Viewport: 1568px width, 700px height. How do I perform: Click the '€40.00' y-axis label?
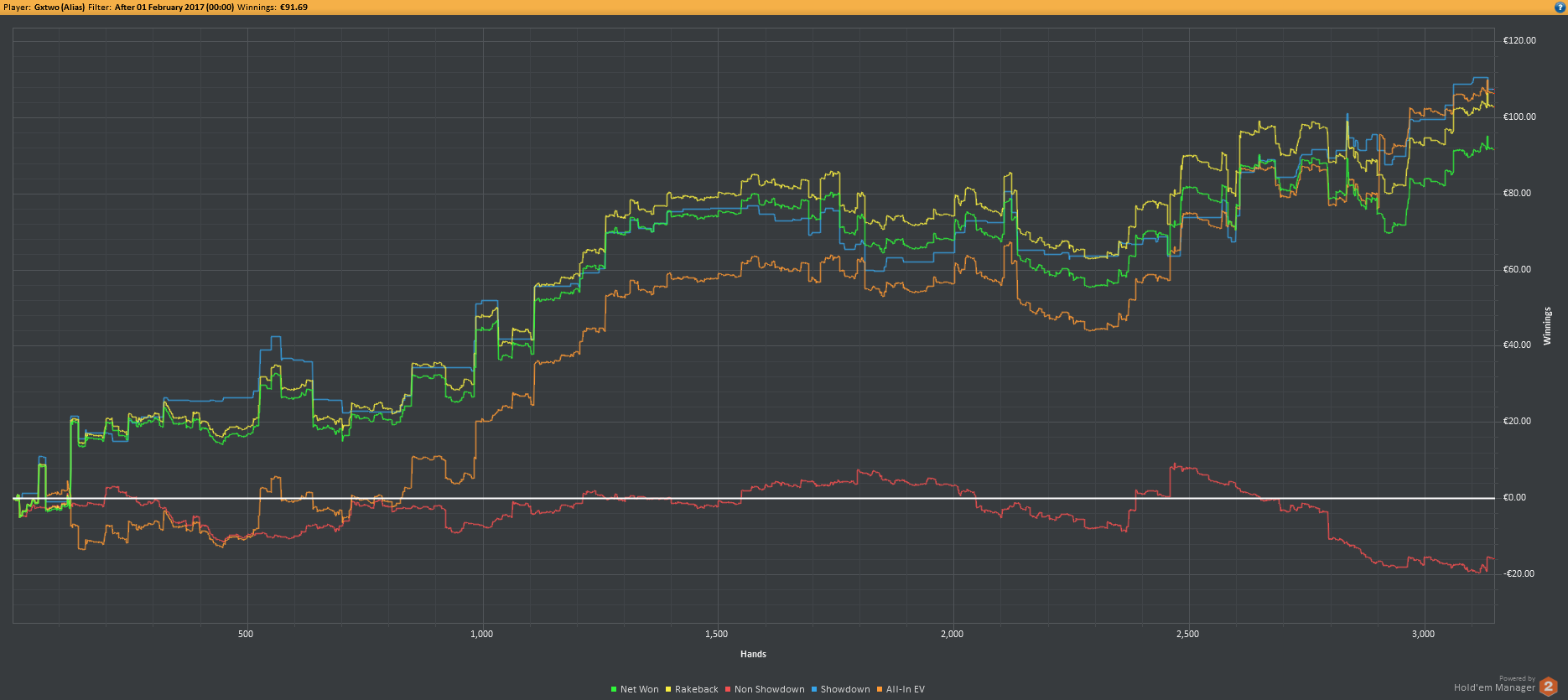coord(1517,345)
